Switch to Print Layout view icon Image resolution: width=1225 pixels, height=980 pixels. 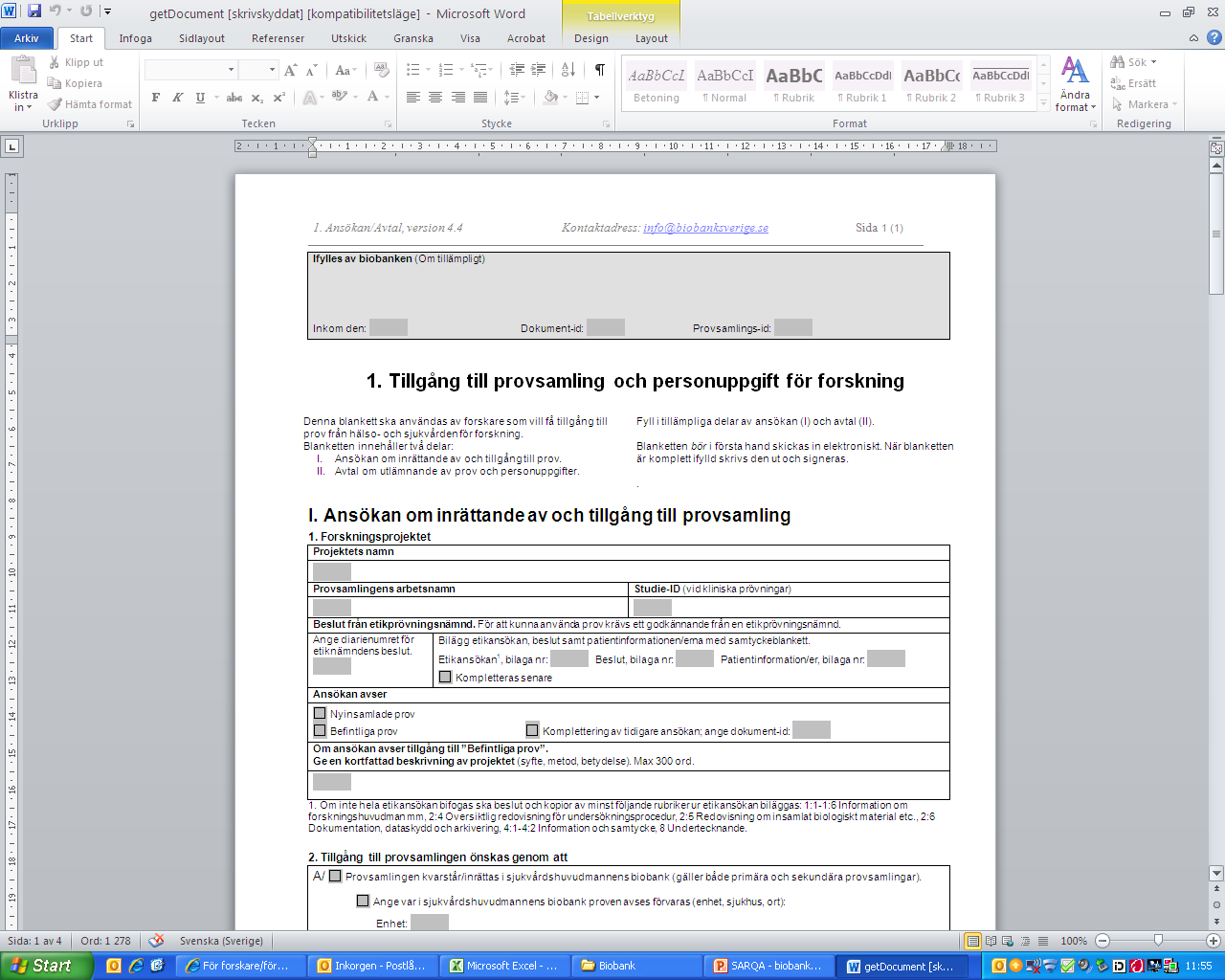pyautogui.click(x=973, y=941)
